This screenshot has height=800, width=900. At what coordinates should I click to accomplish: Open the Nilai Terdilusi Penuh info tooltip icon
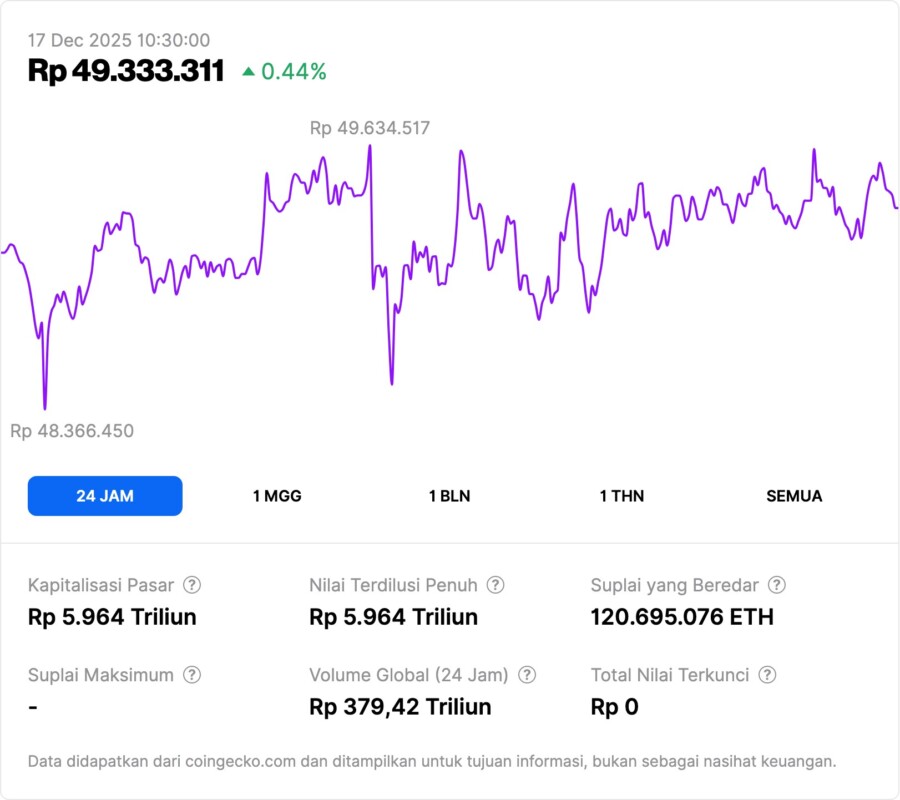pyautogui.click(x=495, y=585)
